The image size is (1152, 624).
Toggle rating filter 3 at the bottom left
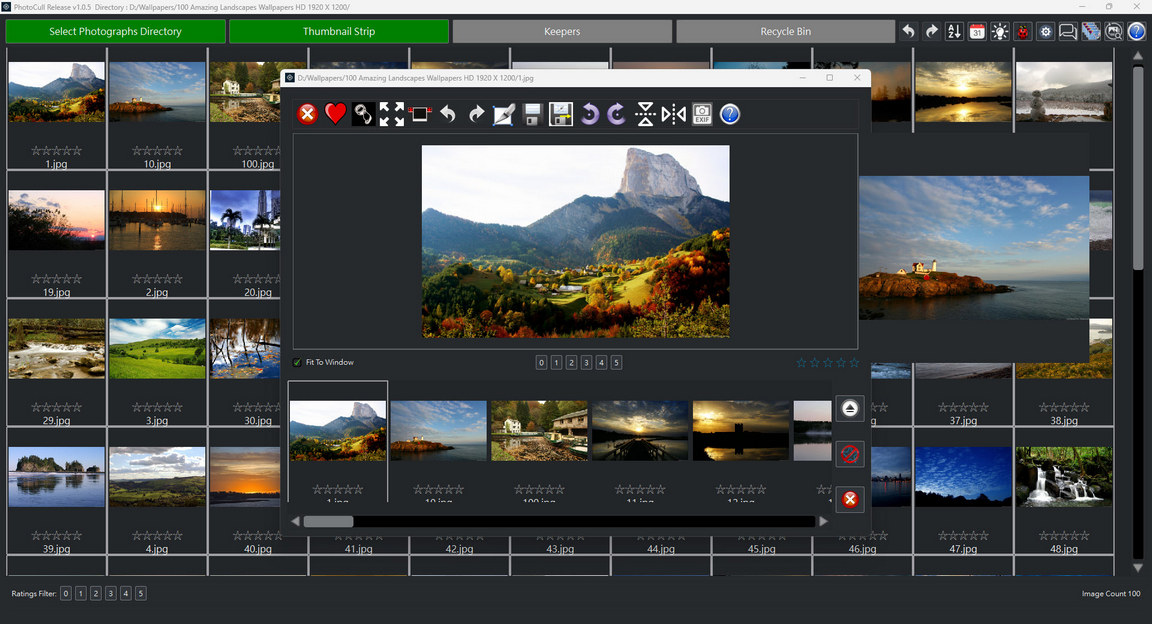pyautogui.click(x=111, y=593)
